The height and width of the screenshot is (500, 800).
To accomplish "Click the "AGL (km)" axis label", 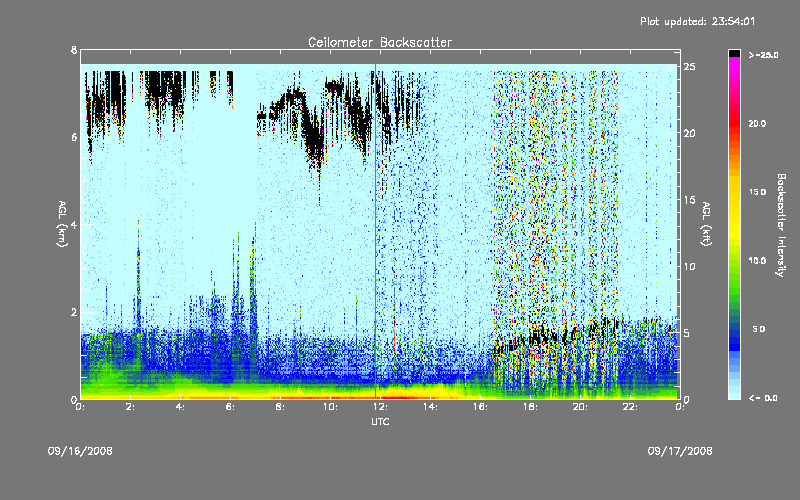I will click(x=63, y=224).
